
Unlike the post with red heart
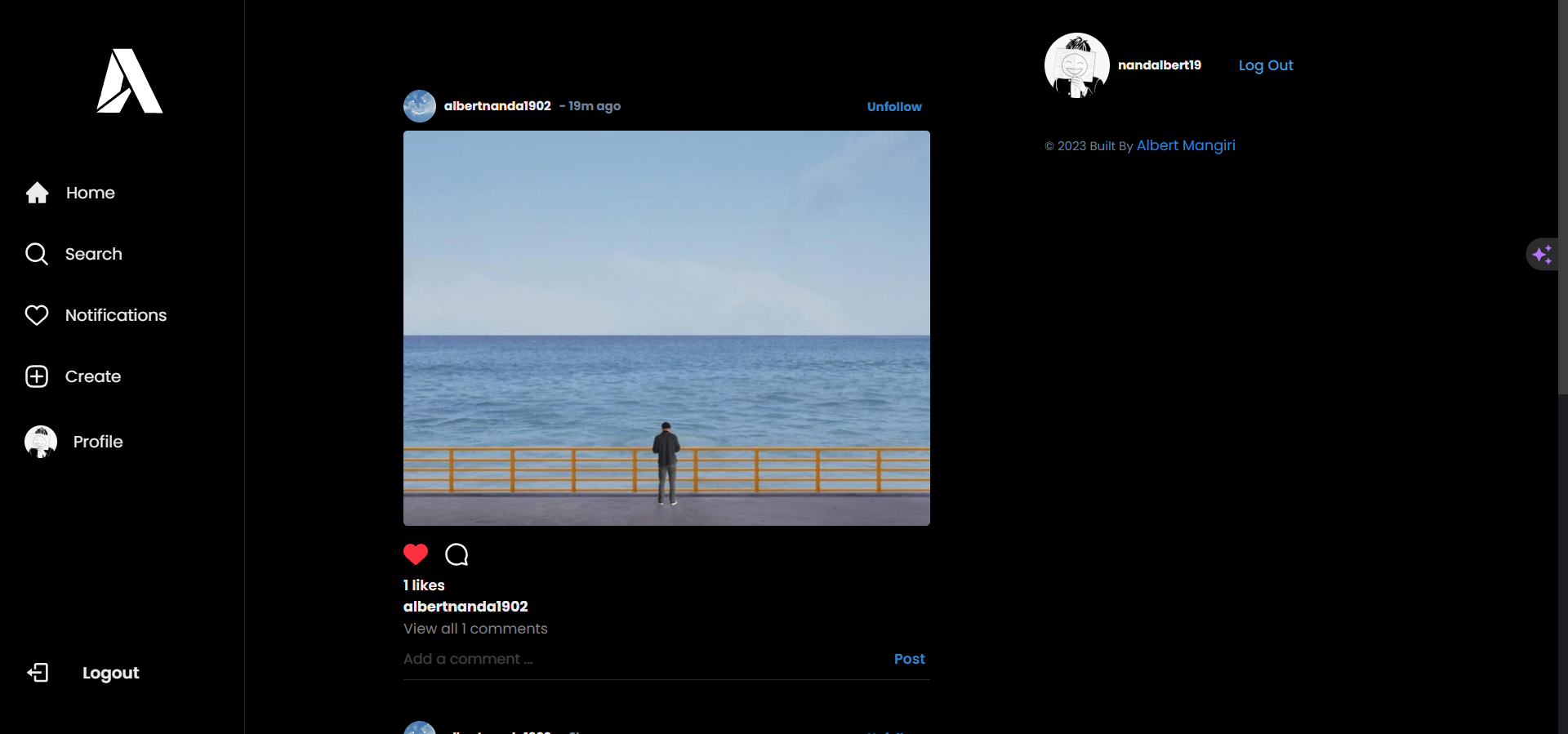point(416,554)
